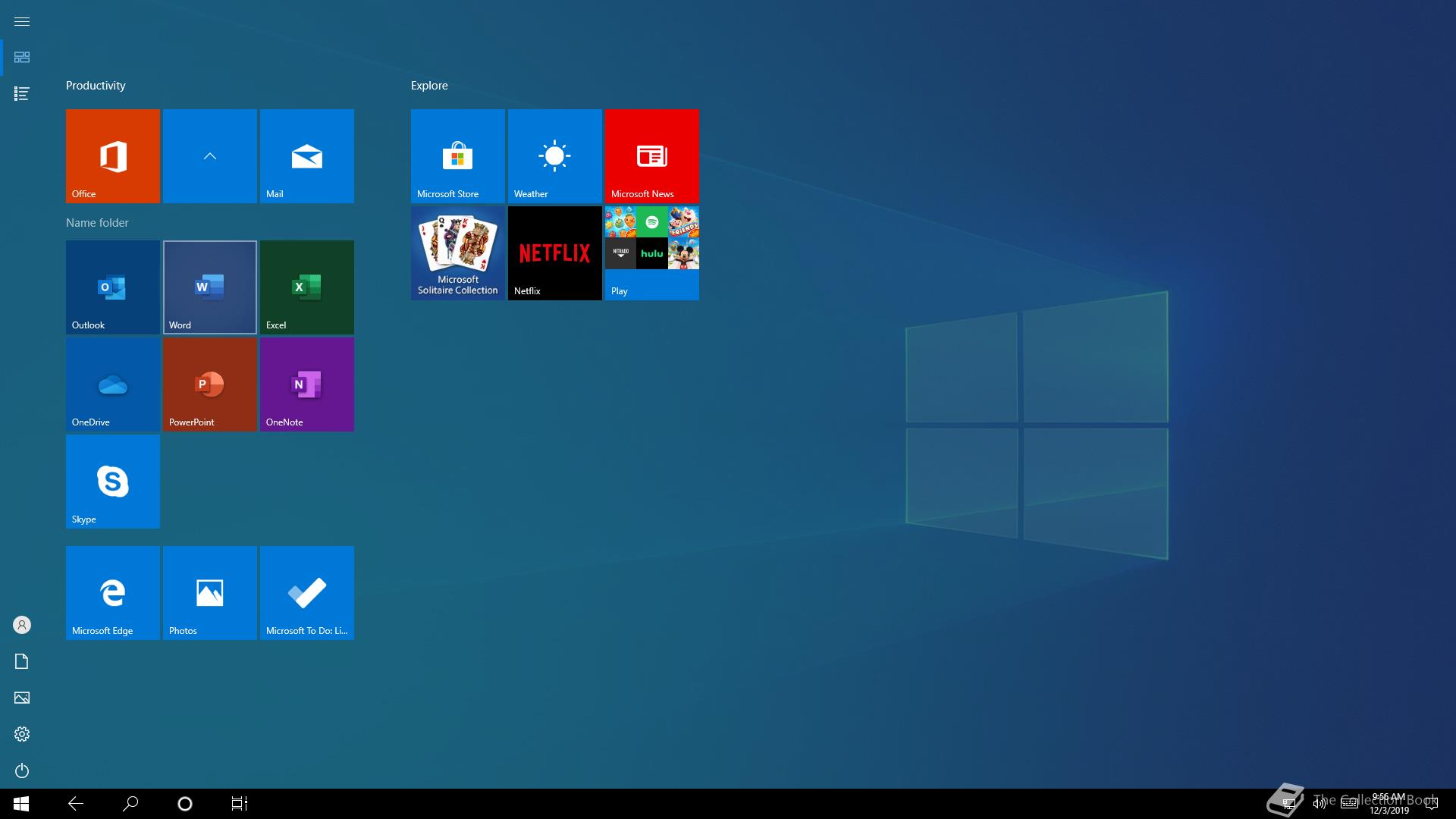Screen dimensions: 1456x819
Task: Open the network status tray icon
Action: pyautogui.click(x=1288, y=804)
